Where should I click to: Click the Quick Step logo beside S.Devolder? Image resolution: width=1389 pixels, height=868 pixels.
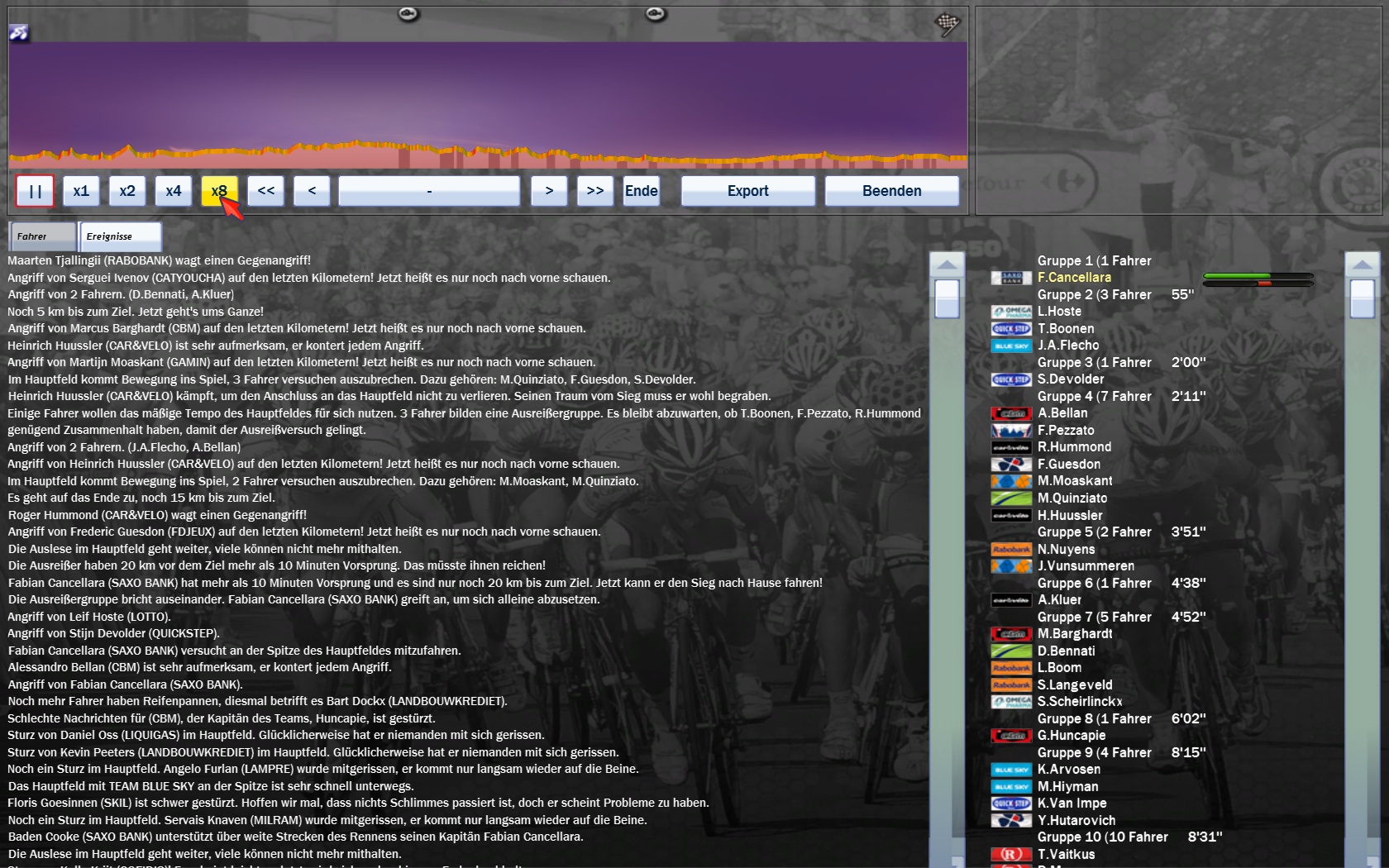tap(1010, 379)
